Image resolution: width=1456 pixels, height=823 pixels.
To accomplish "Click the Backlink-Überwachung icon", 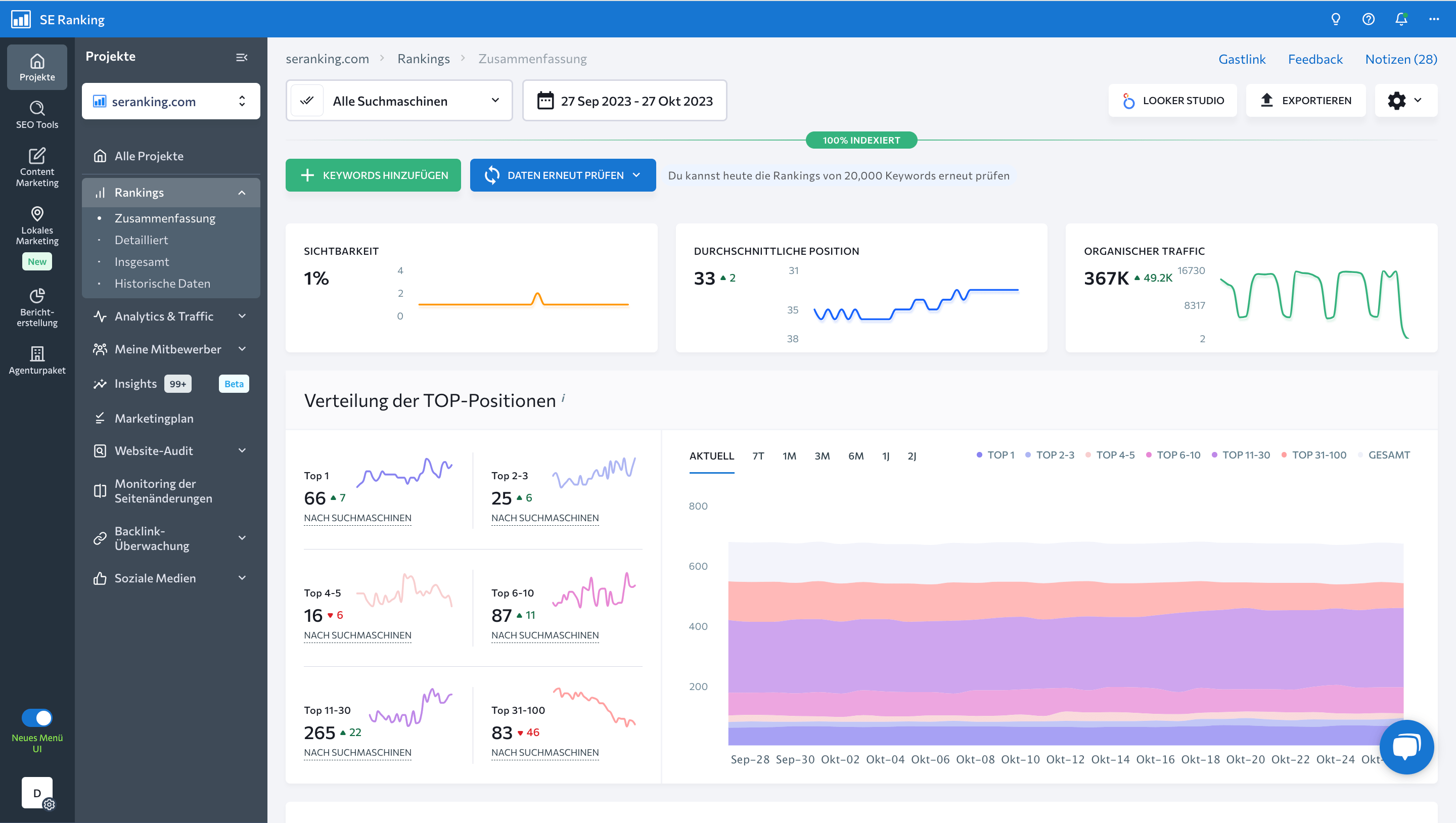I will 100,538.
